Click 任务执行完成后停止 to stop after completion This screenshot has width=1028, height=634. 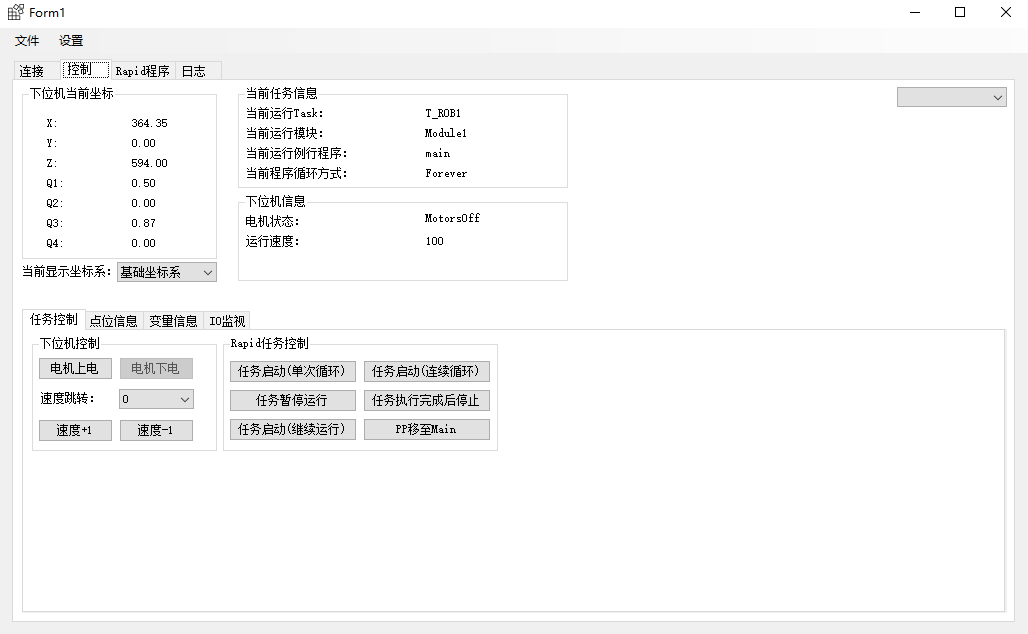point(427,399)
